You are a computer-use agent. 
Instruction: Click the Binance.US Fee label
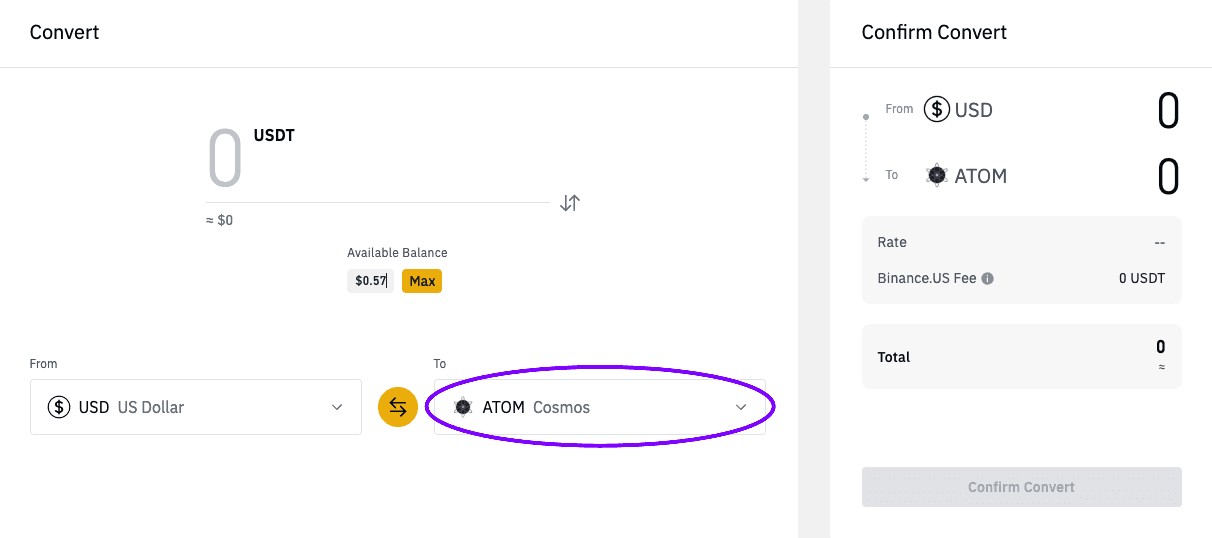click(926, 279)
